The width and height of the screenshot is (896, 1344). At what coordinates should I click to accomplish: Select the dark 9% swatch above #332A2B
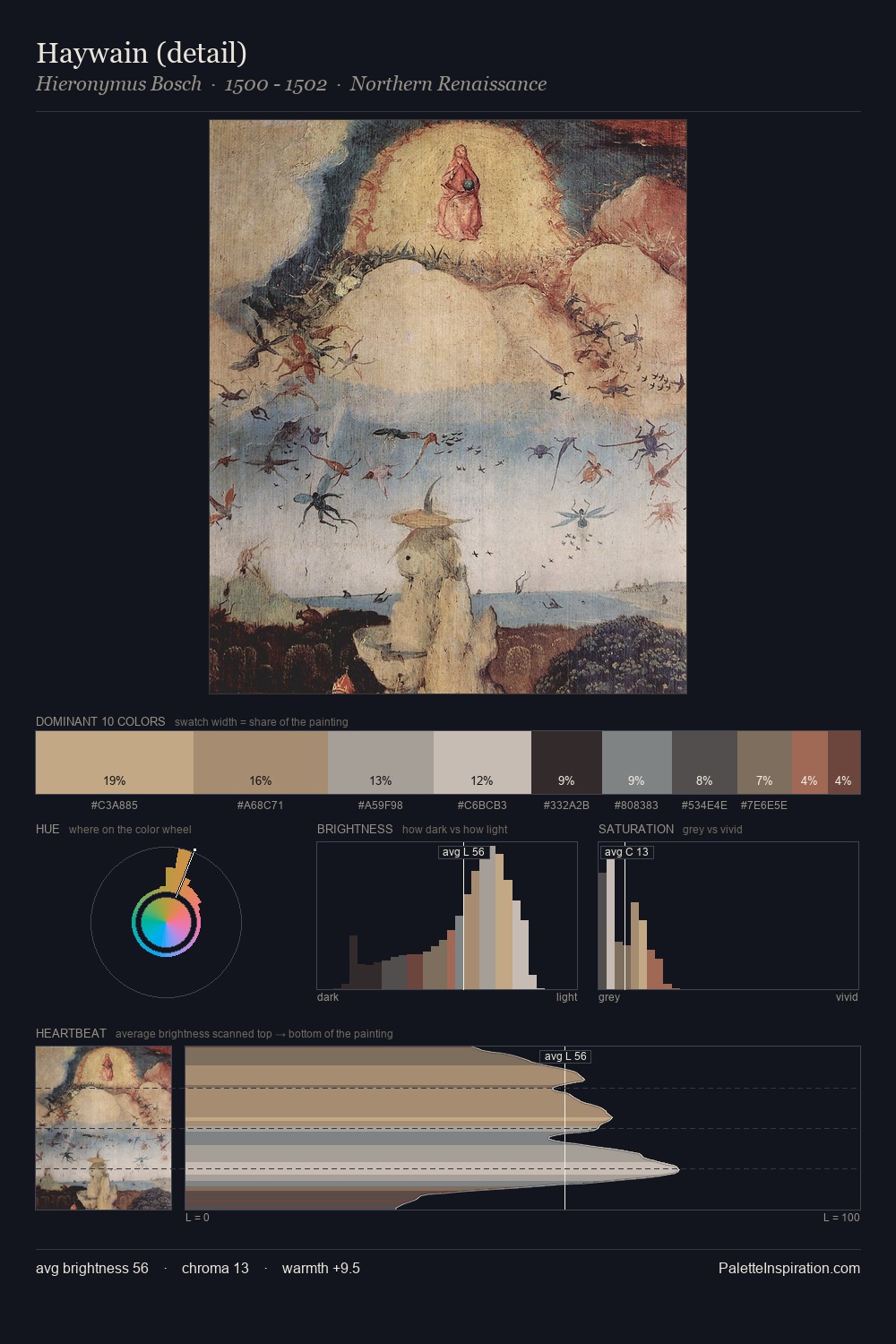[x=566, y=762]
